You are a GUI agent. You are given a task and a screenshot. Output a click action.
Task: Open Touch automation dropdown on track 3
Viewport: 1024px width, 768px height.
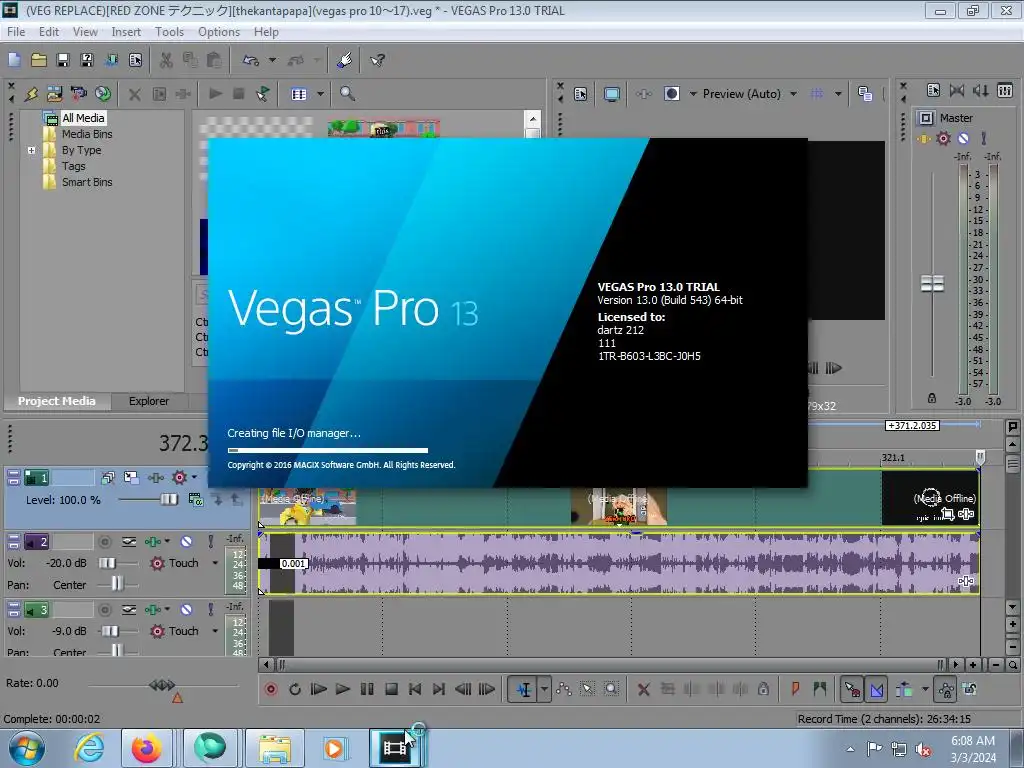click(x=215, y=631)
